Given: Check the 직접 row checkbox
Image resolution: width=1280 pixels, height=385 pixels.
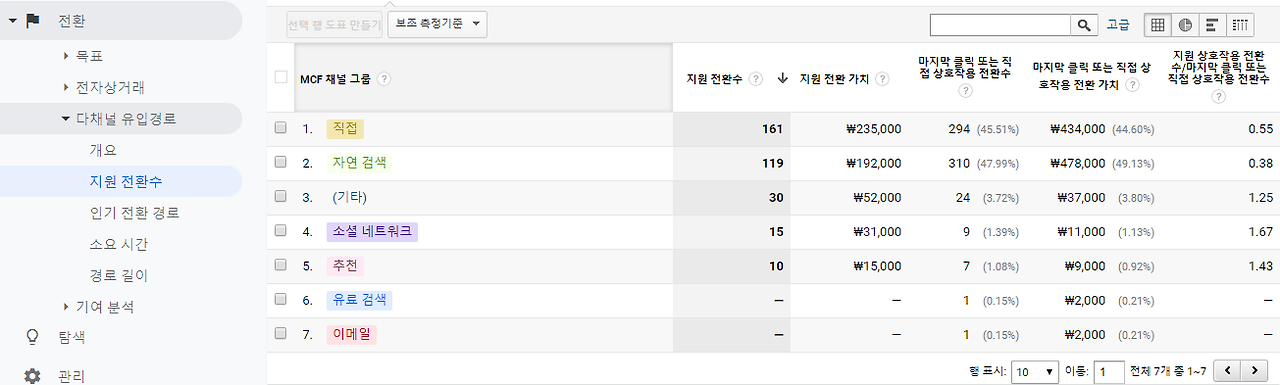Looking at the screenshot, I should click(x=281, y=128).
